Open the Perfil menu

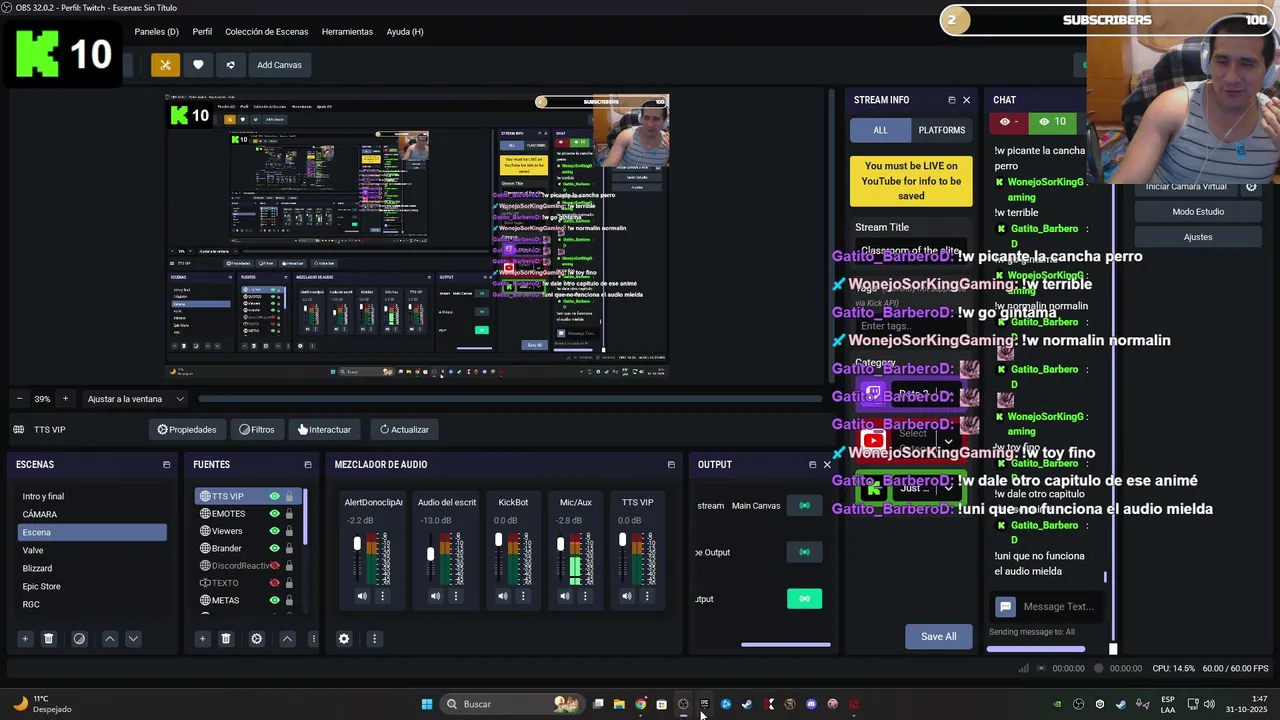click(202, 32)
